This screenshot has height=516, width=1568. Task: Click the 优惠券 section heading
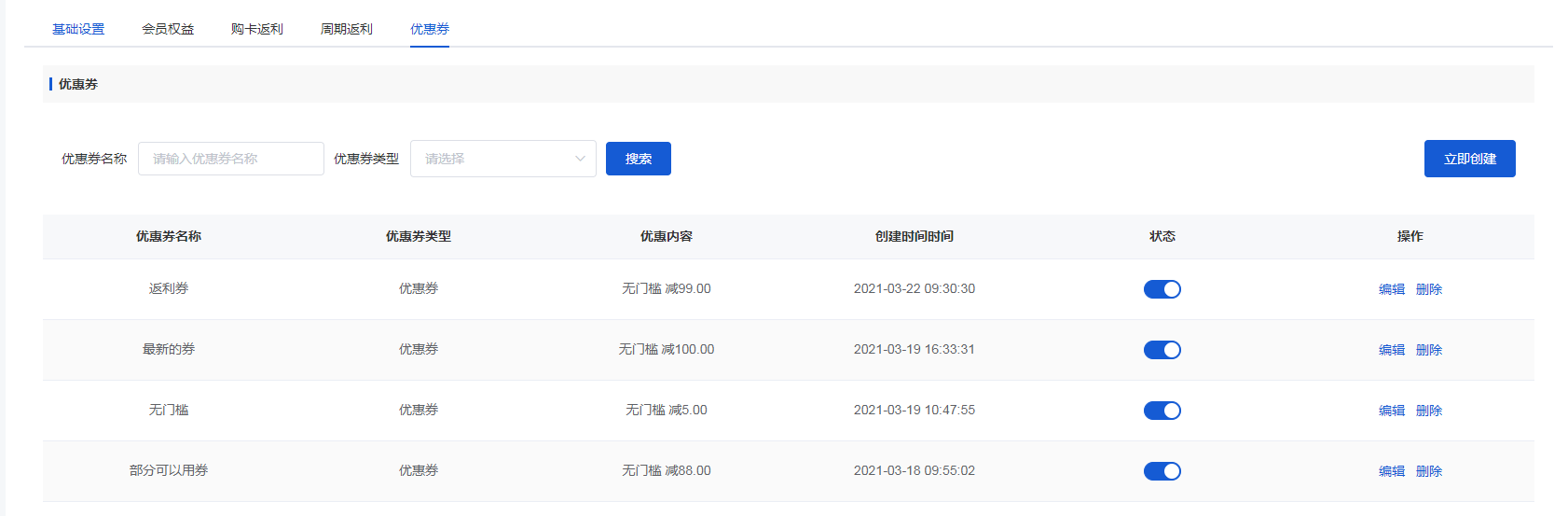78,84
